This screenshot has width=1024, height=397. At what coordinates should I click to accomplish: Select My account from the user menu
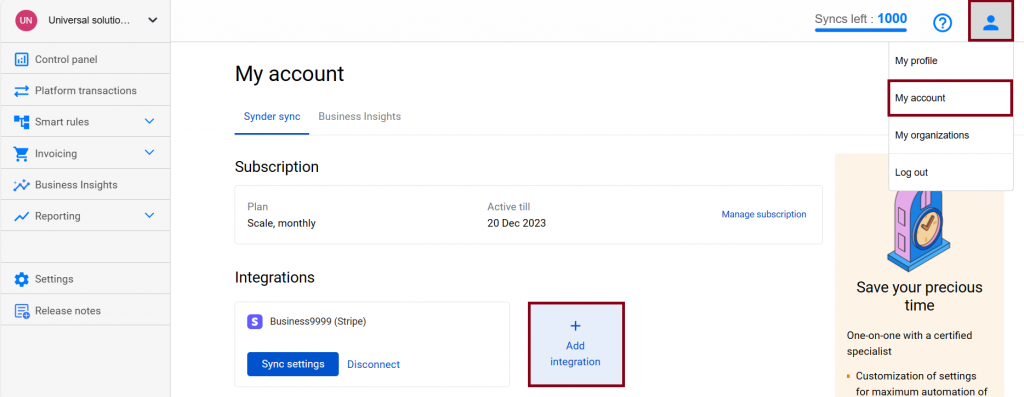click(x=950, y=98)
